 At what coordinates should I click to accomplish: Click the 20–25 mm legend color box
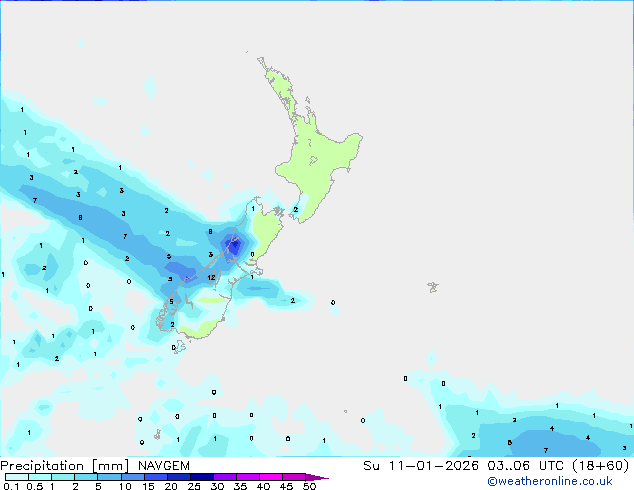click(x=179, y=477)
